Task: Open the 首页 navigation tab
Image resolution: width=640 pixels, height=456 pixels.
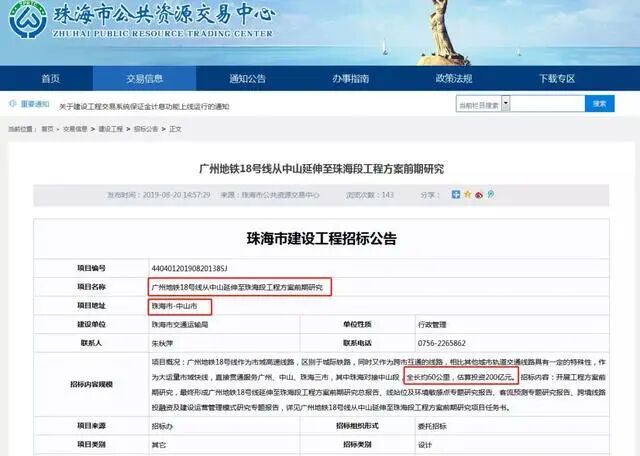Action: click(x=51, y=78)
